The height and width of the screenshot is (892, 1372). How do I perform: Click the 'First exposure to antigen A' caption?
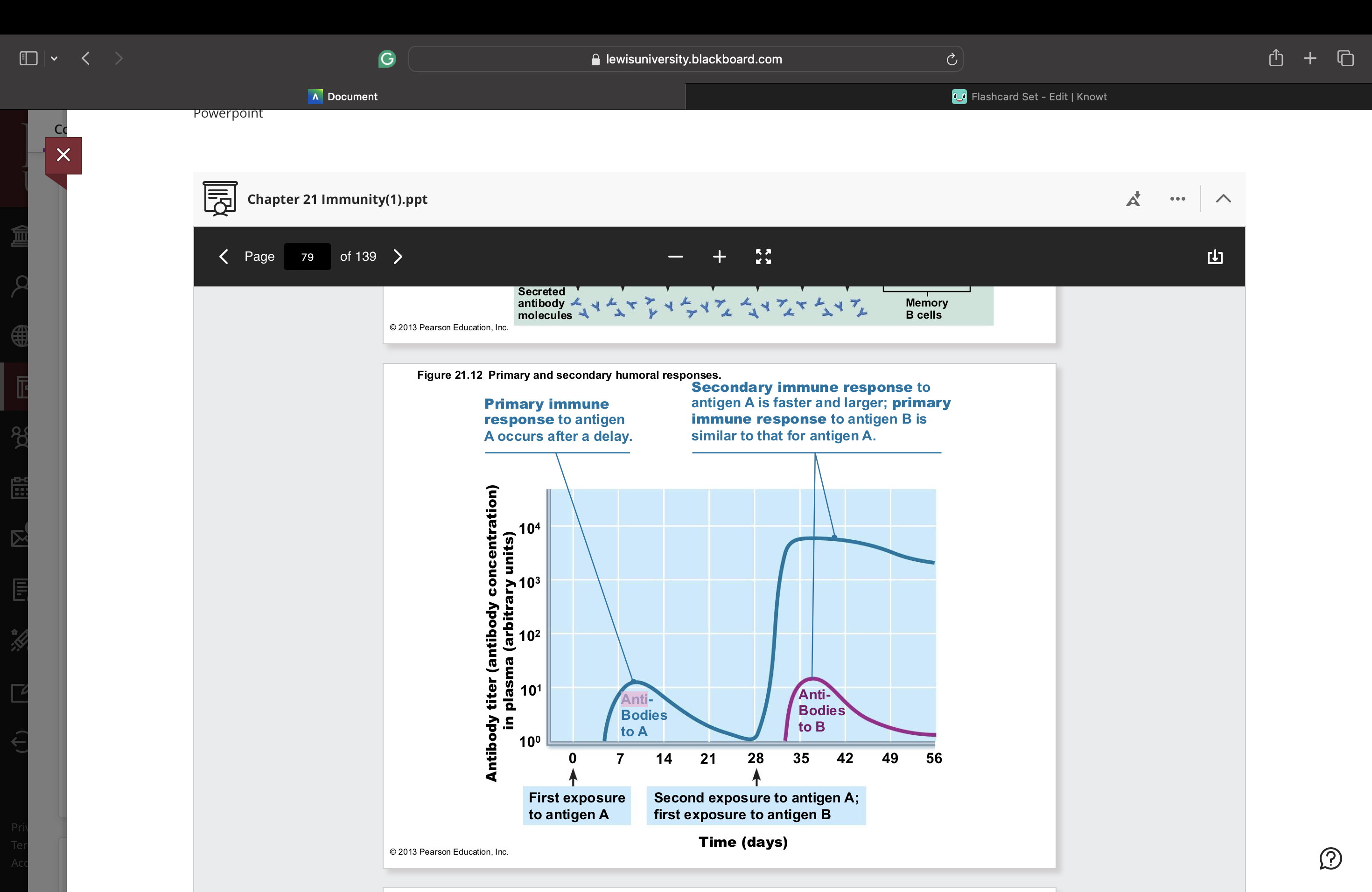[x=576, y=806]
